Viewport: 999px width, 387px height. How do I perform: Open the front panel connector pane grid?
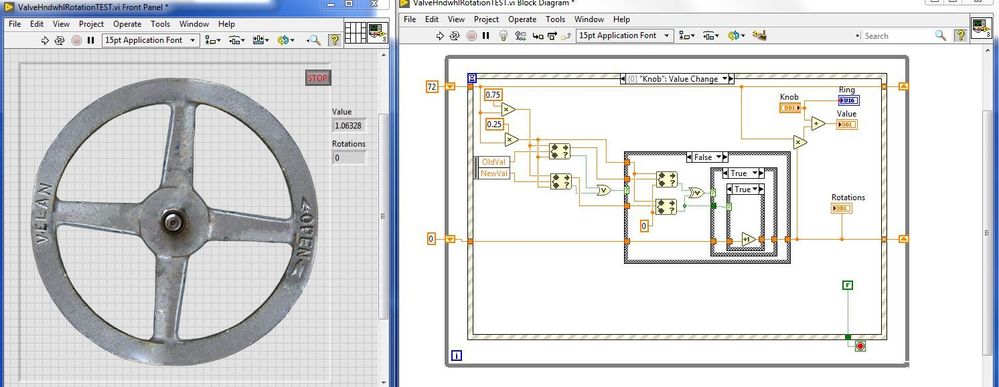[355, 33]
